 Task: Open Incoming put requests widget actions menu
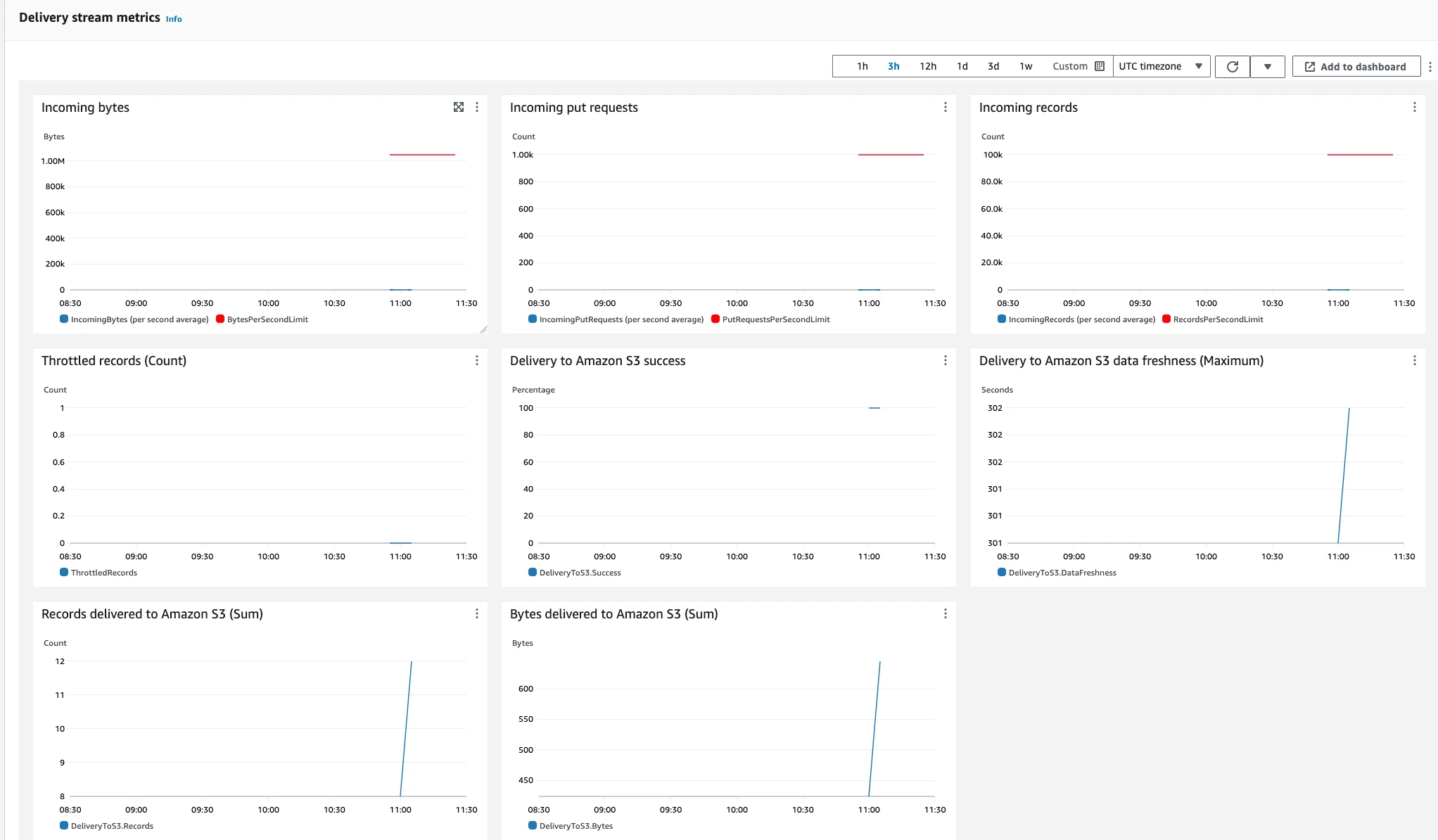(946, 107)
